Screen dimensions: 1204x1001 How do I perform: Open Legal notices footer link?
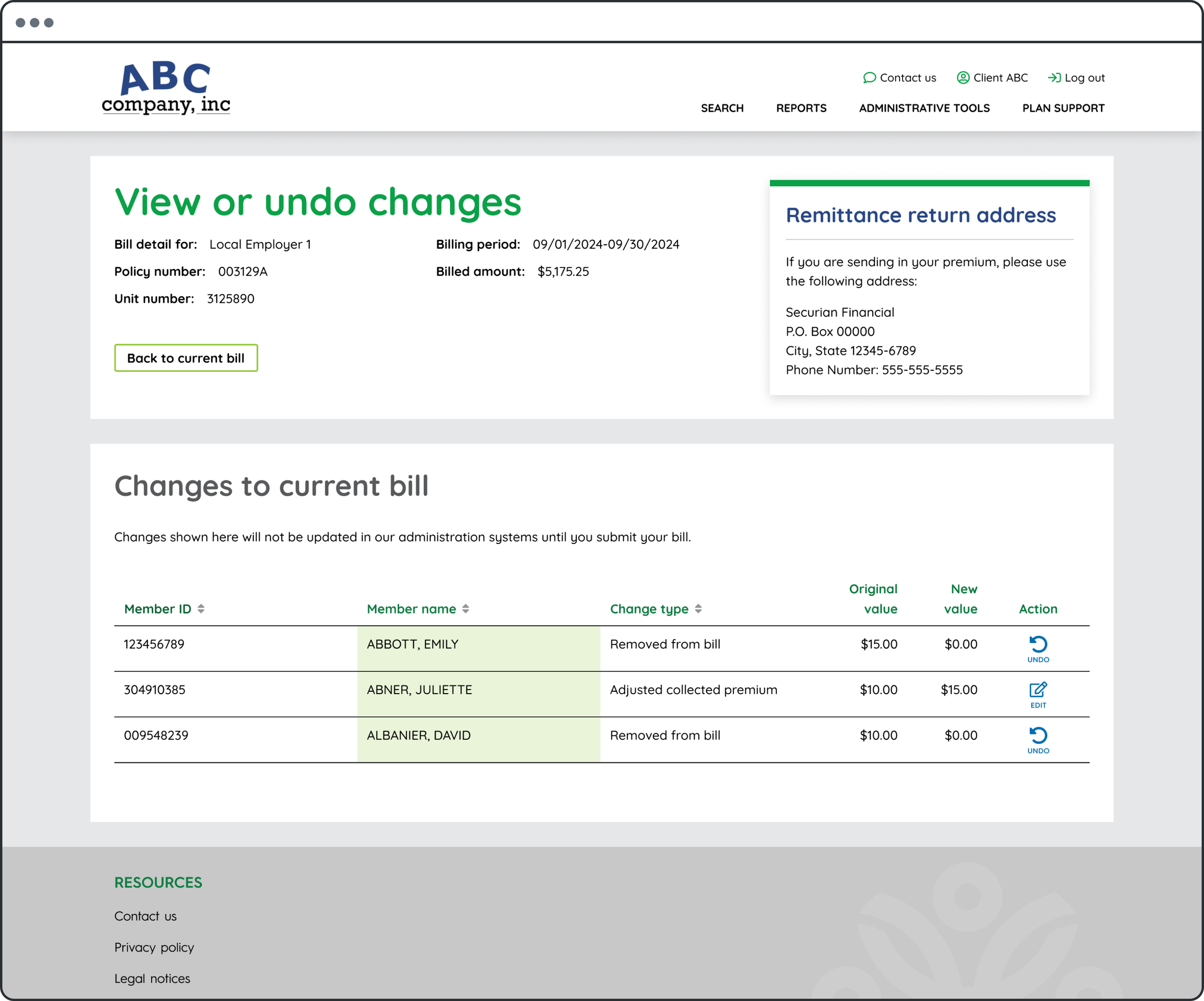(152, 979)
